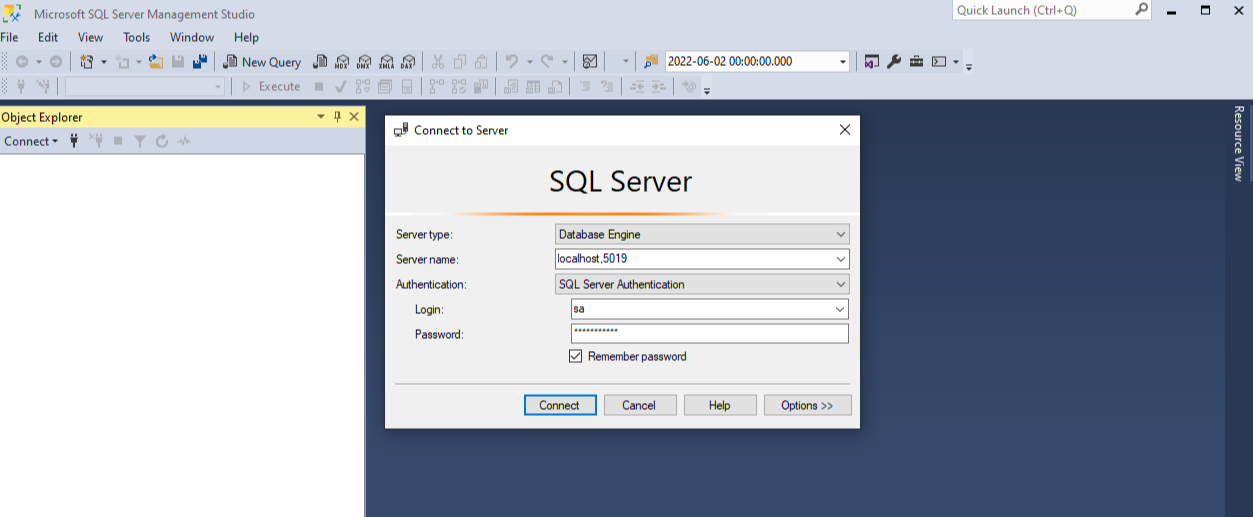1253x517 pixels.
Task: Click the Cancel Executing Query stop icon
Action: (319, 87)
